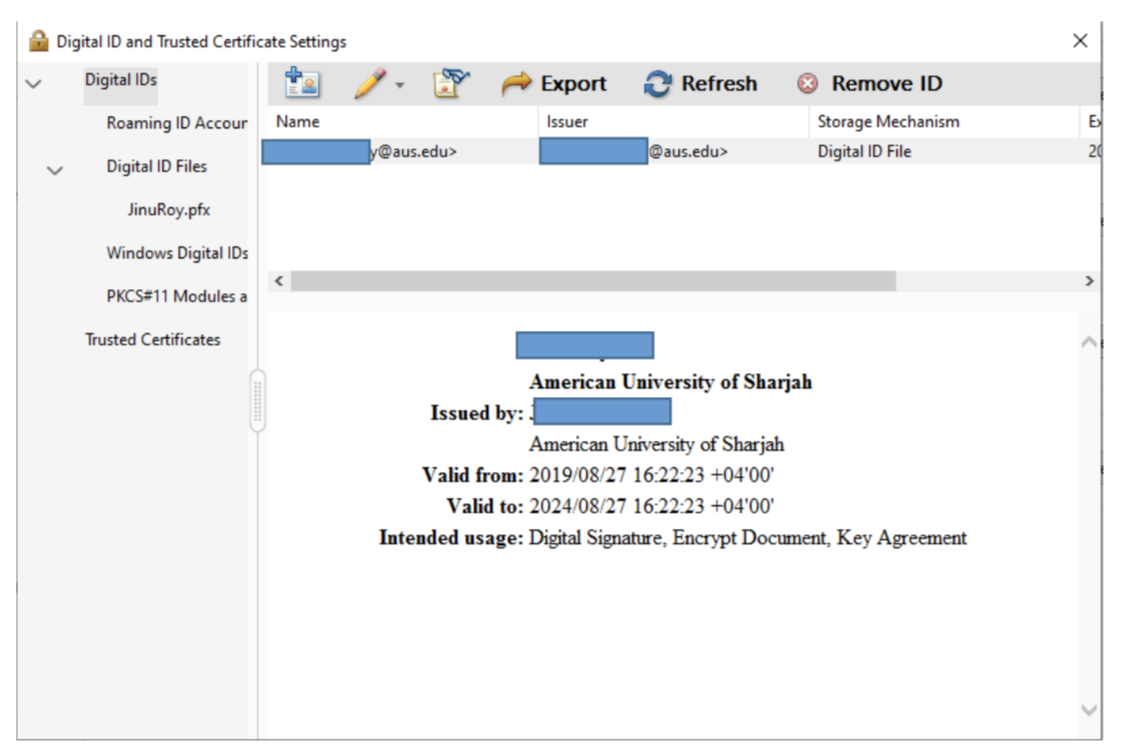Select PKCS#11 Modules tree item
1124x756 pixels.
click(x=176, y=296)
